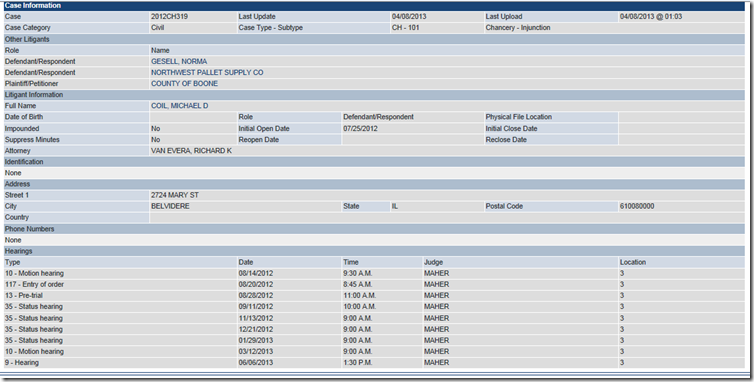Click the Initial Open Date 07/25/2012
Viewport: 754px width, 382px height.
(360, 129)
